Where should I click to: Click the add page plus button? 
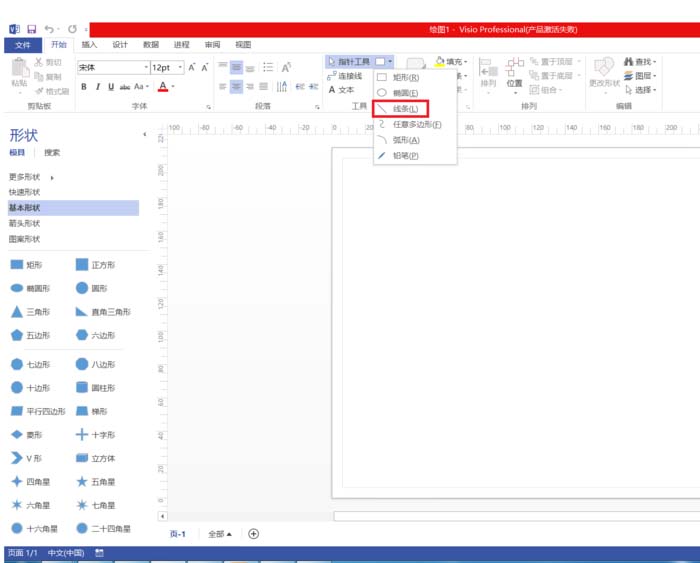[254, 534]
